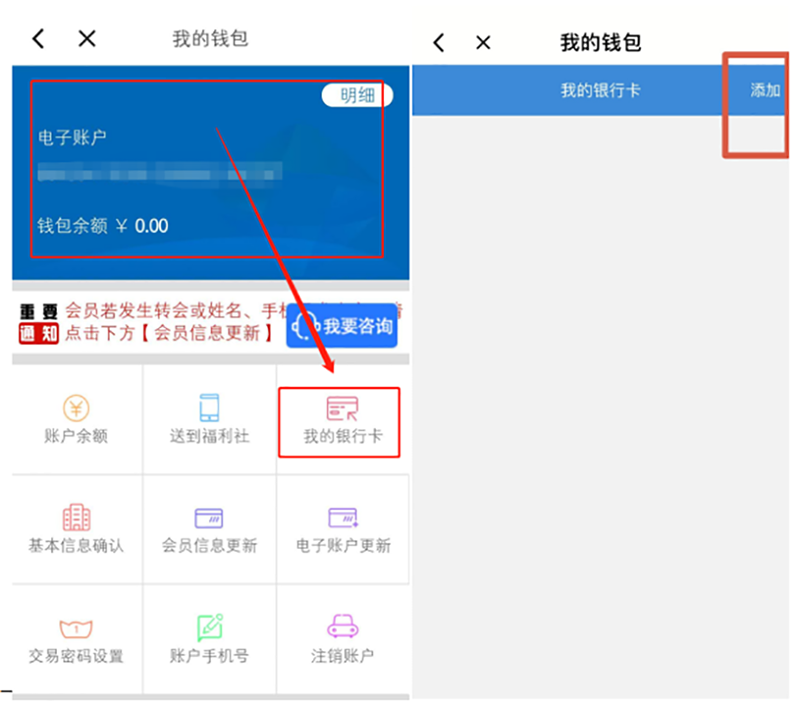Tap the X to close the wallet page
The height and width of the screenshot is (711, 800).
click(86, 39)
